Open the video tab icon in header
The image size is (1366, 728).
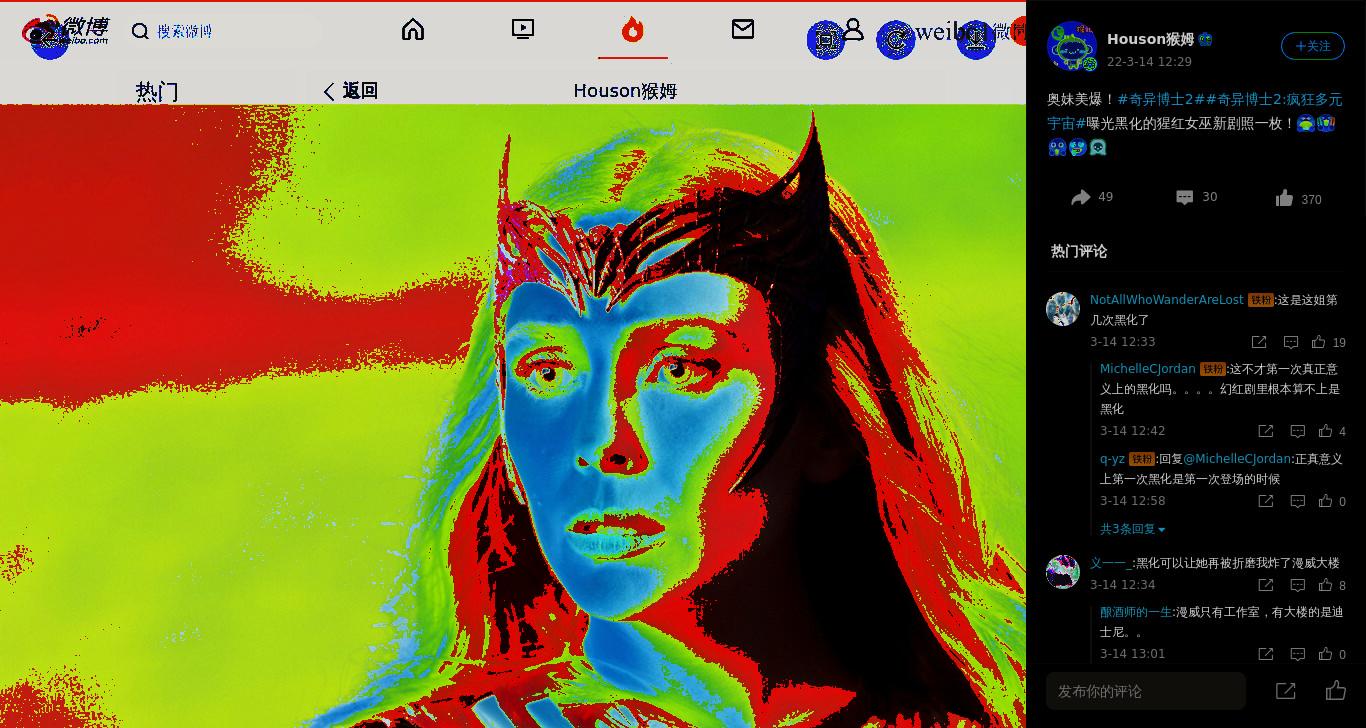(x=523, y=30)
